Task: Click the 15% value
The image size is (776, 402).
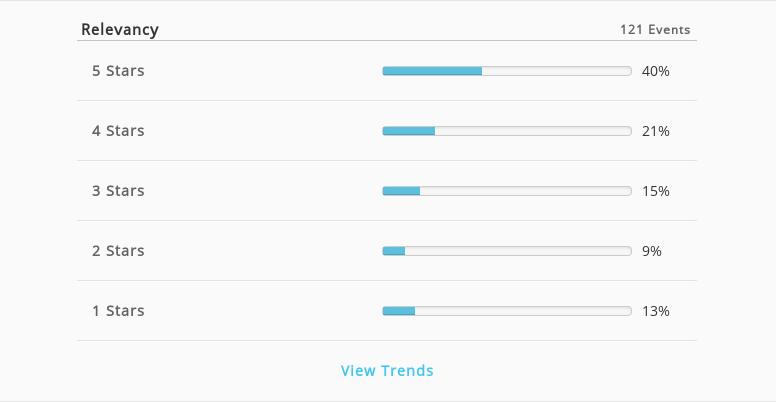Action: (x=656, y=191)
